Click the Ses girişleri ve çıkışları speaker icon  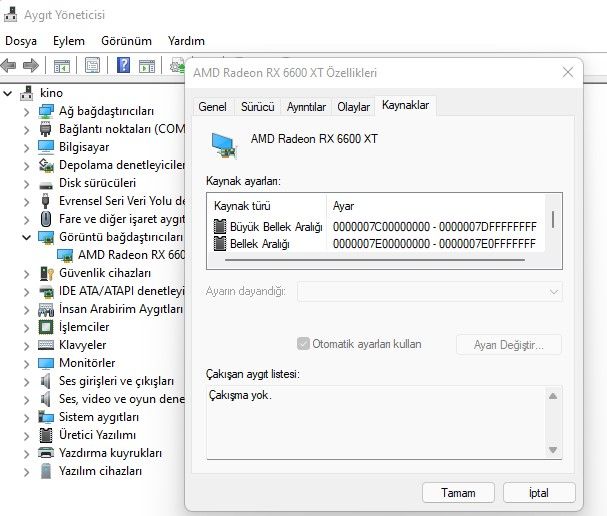coord(46,381)
